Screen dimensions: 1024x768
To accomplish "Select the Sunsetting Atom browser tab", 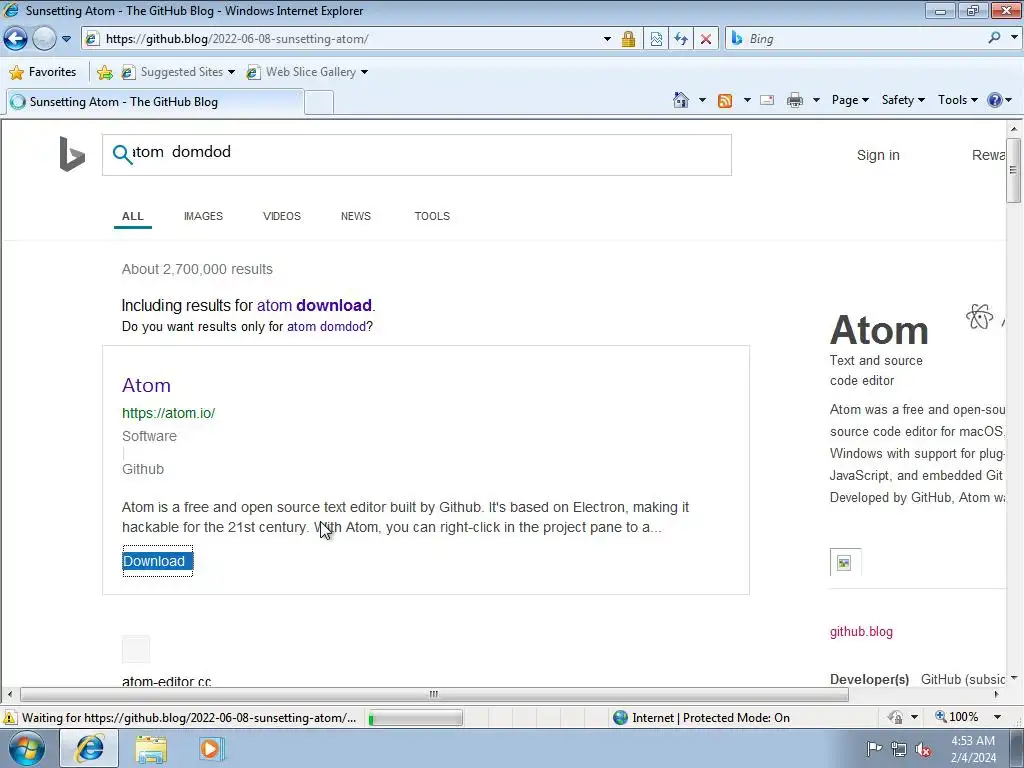I will click(154, 102).
